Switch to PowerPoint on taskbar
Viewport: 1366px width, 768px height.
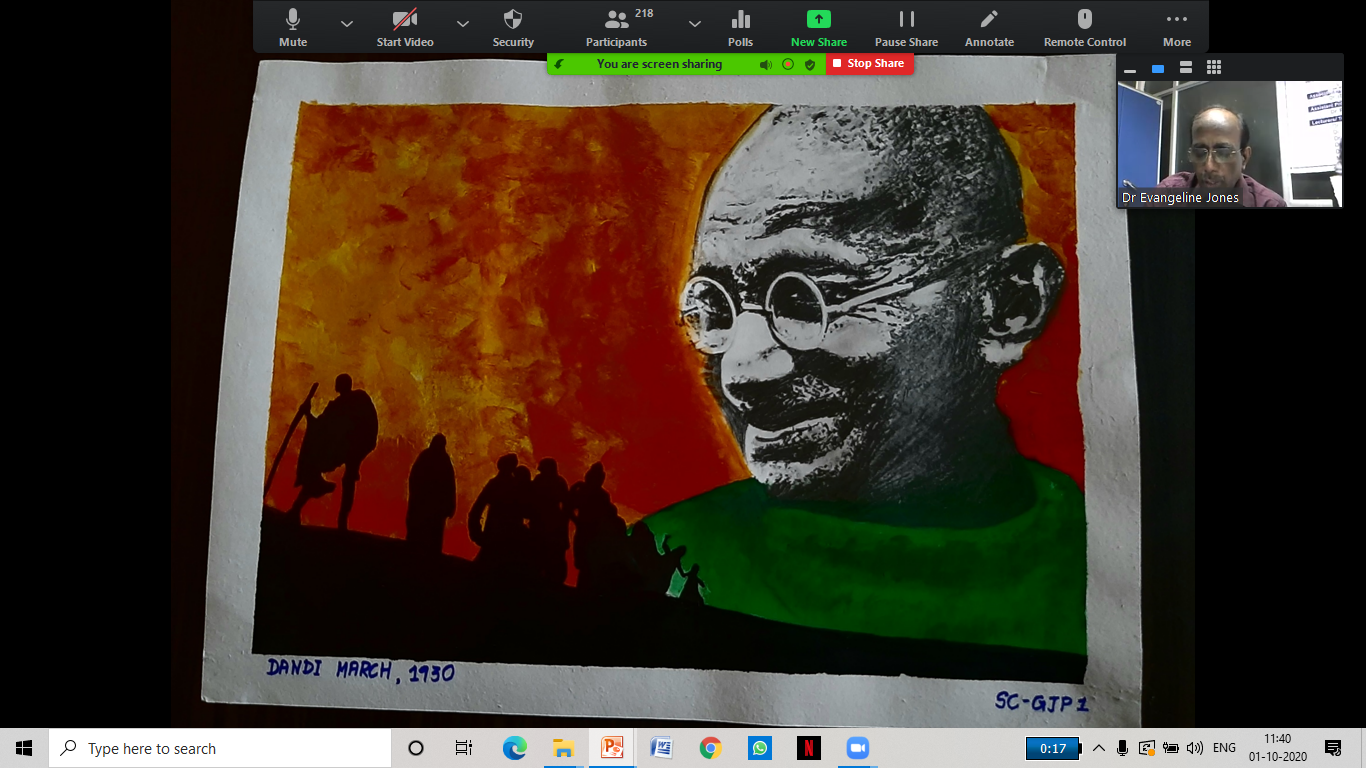612,748
